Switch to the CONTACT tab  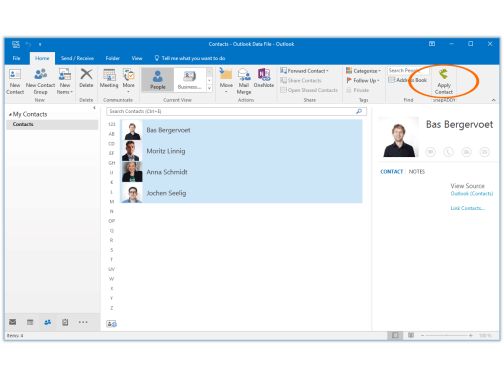coord(392,172)
